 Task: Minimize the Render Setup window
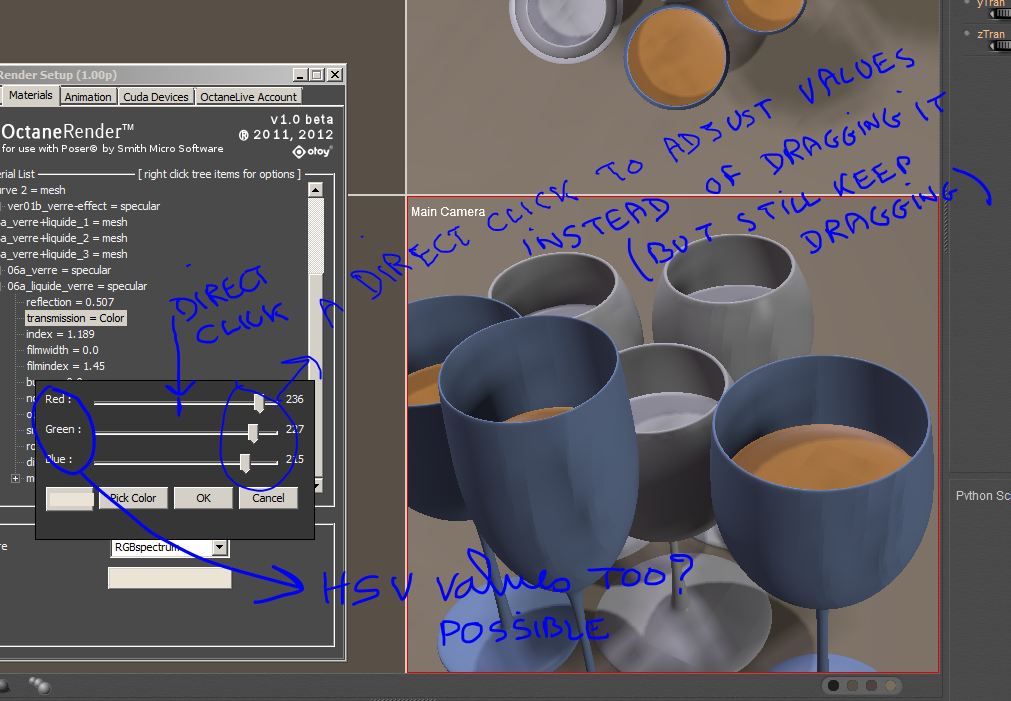pos(299,75)
